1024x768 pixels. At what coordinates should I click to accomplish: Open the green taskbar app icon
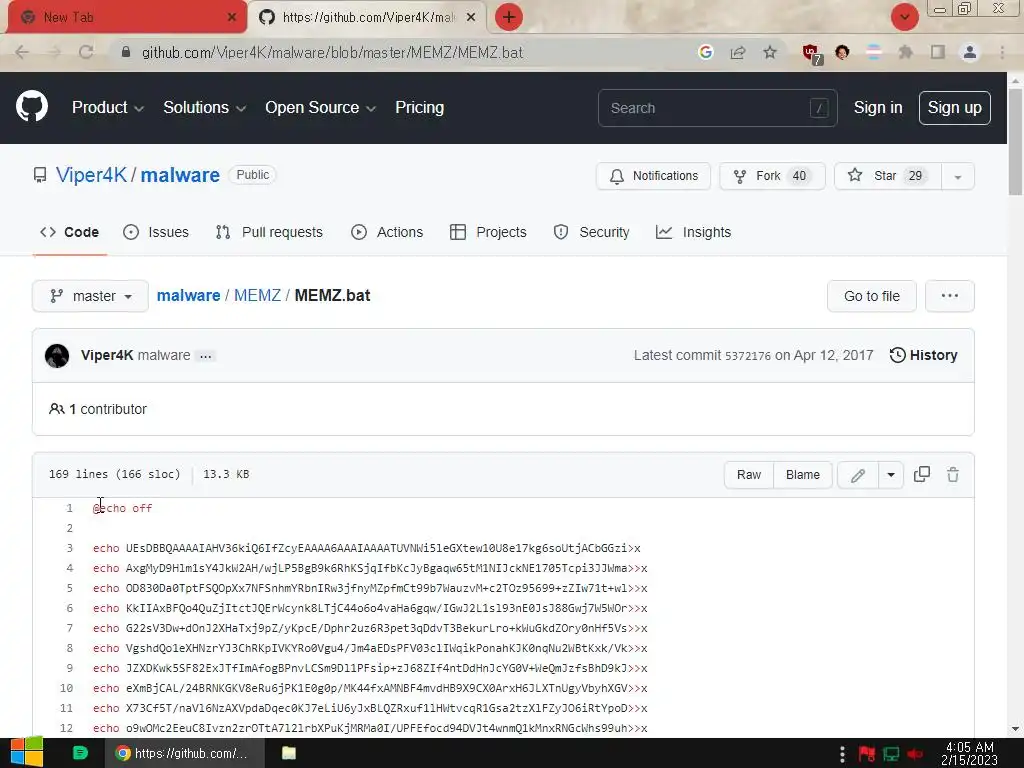pyautogui.click(x=80, y=753)
